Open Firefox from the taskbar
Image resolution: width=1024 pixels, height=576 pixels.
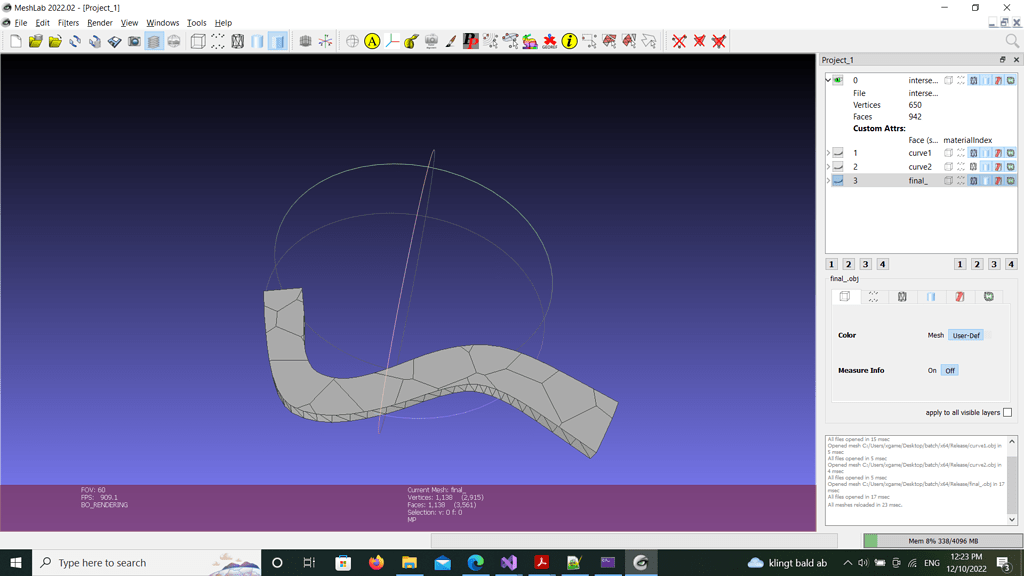[x=376, y=562]
